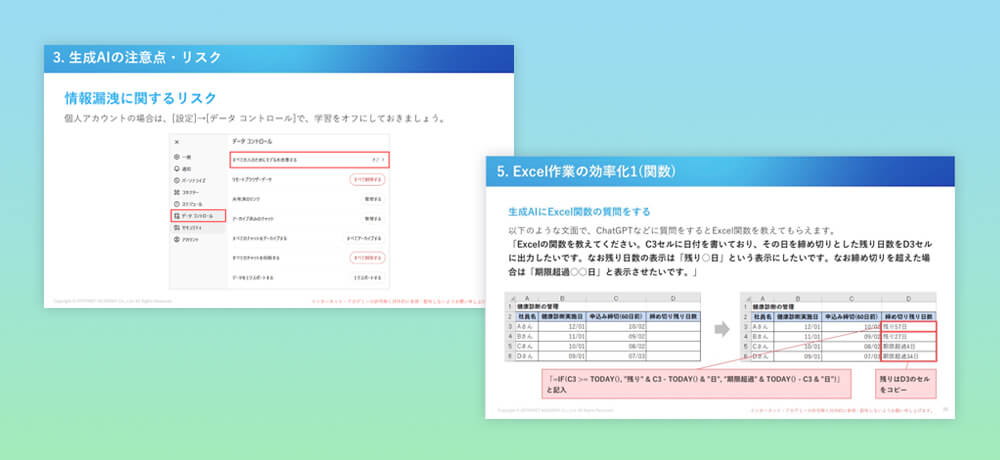Click 09/02 cell in left table
Screen dimensions: 1000x460
point(615,336)
